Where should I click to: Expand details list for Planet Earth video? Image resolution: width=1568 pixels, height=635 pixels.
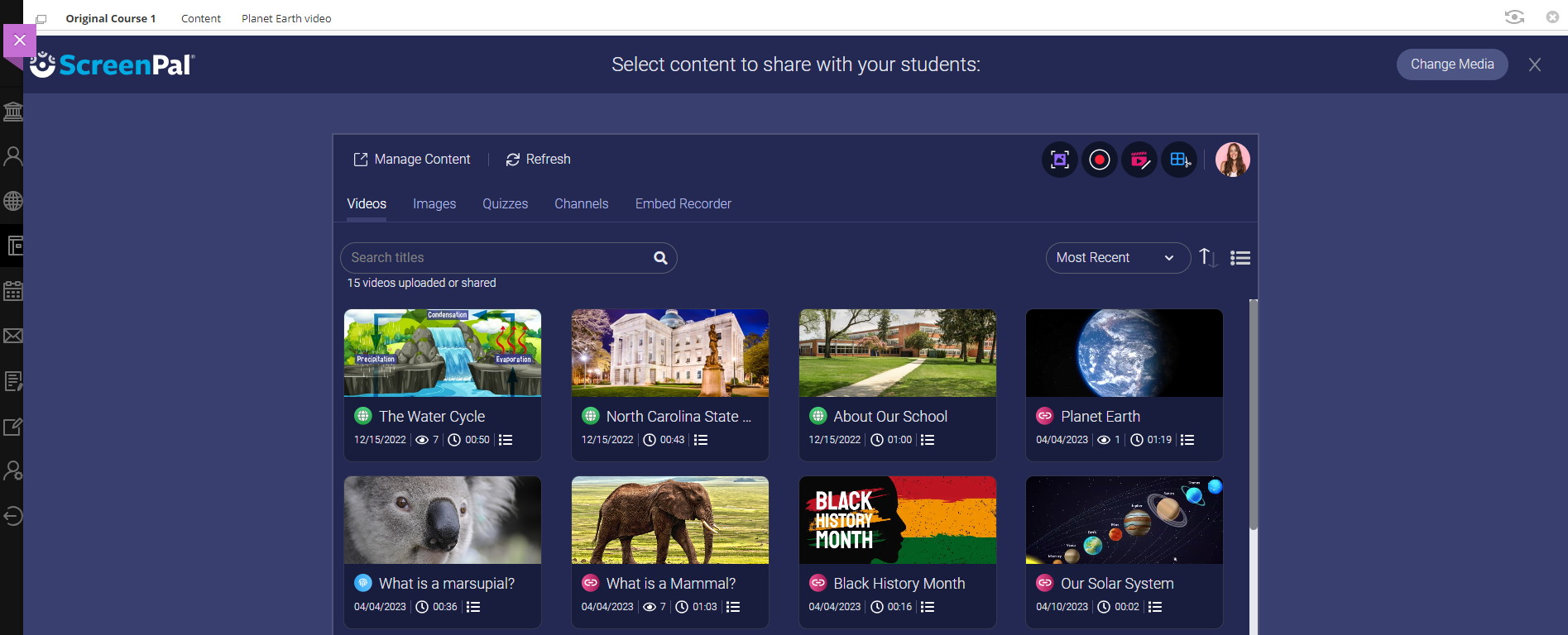[1187, 440]
